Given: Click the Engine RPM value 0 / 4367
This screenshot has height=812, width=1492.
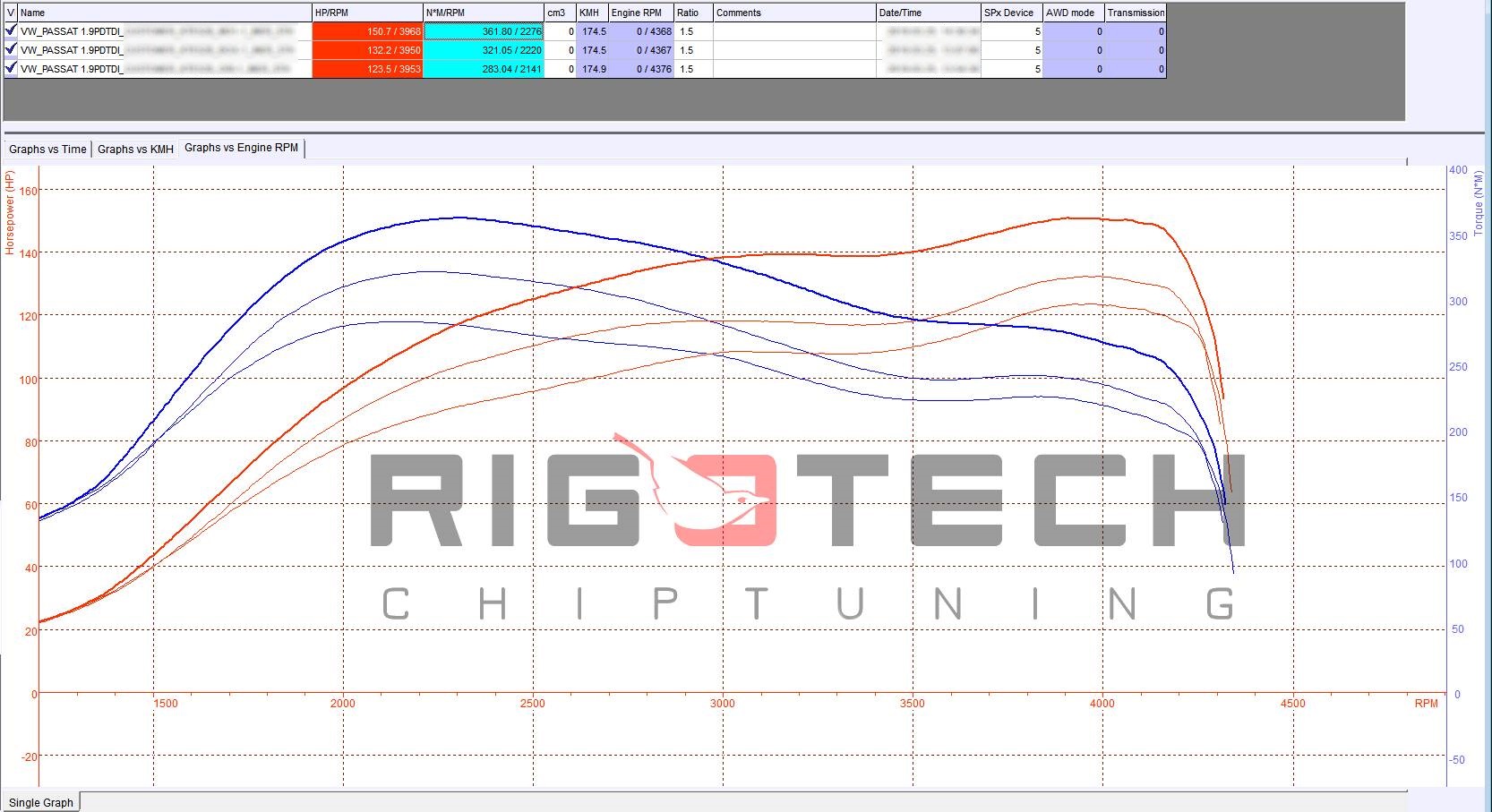Looking at the screenshot, I should (x=641, y=50).
